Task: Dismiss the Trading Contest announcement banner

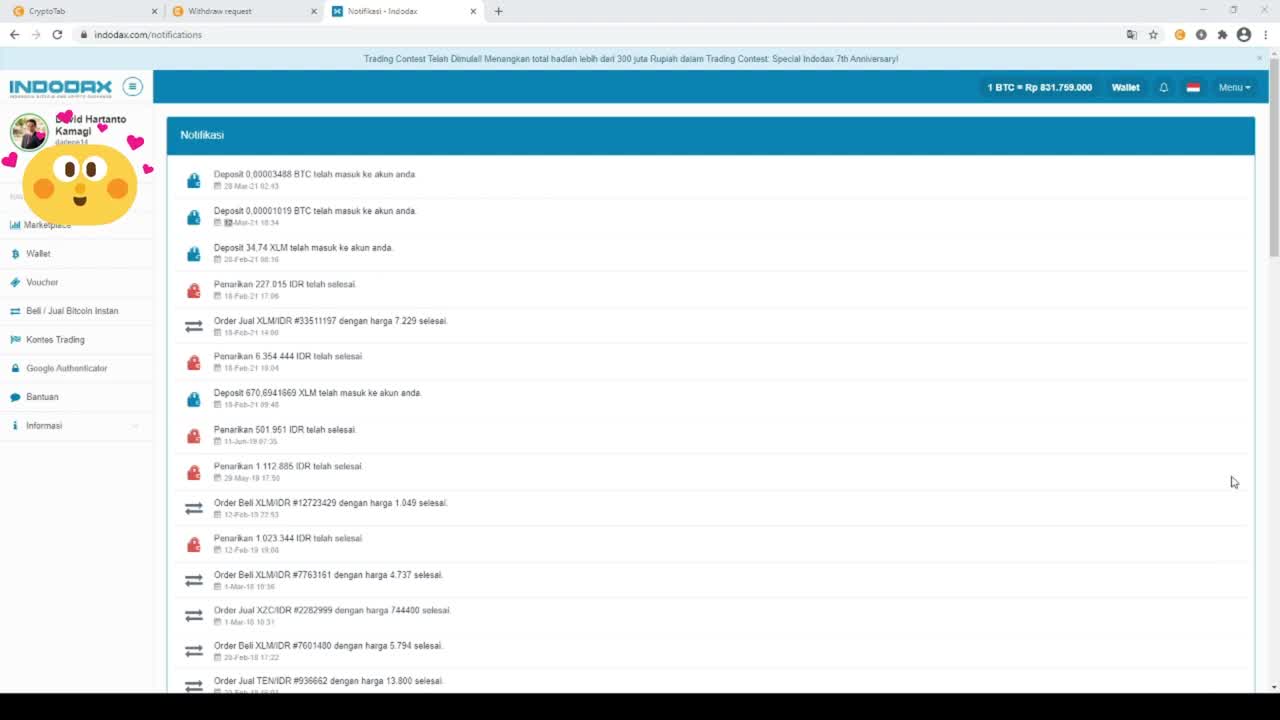Action: pyautogui.click(x=1259, y=58)
